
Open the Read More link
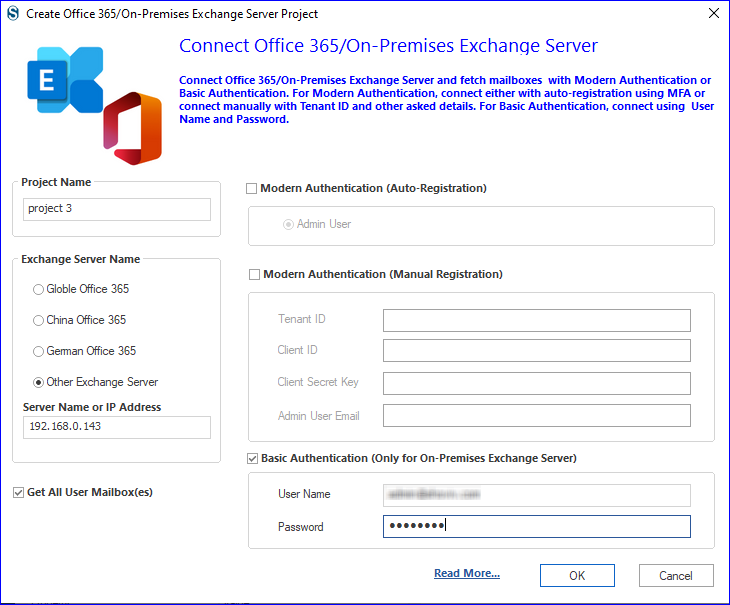point(467,573)
